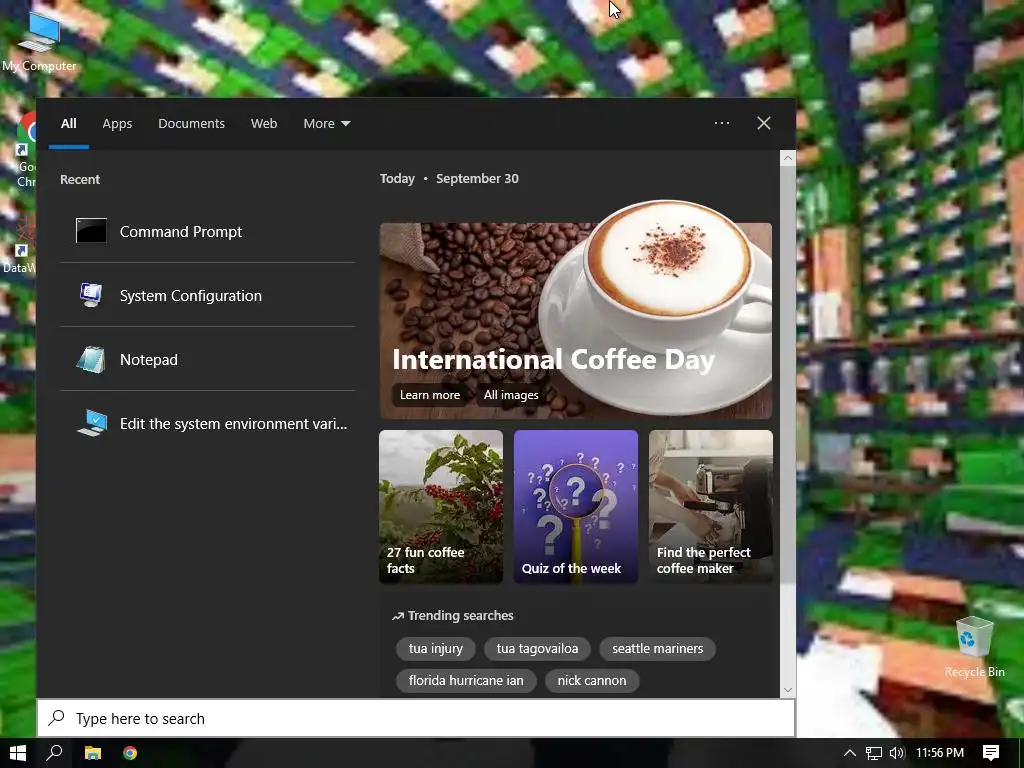This screenshot has width=1024, height=768.
Task: Select the My Computer desktop icon
Action: pos(39,40)
